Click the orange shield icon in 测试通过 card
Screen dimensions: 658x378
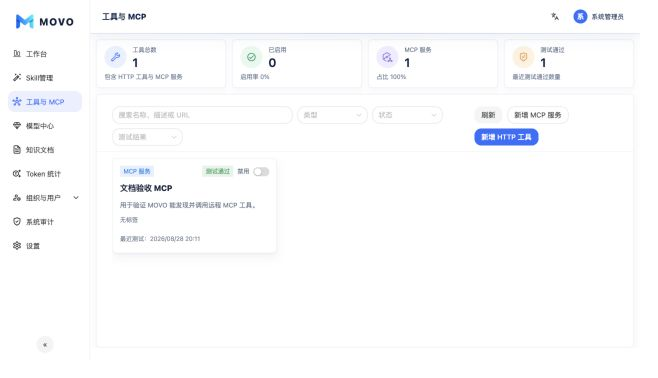(523, 57)
